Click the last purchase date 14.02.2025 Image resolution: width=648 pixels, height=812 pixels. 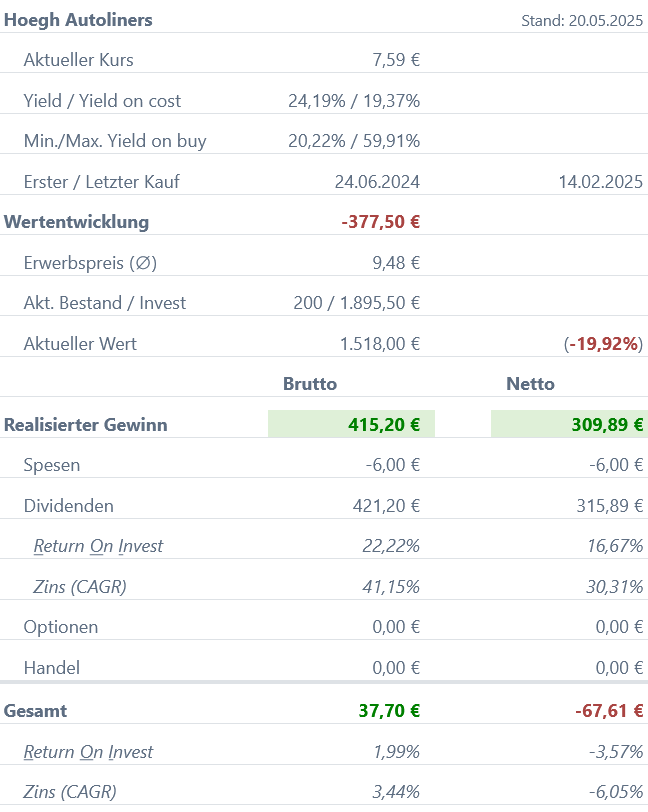(x=600, y=182)
